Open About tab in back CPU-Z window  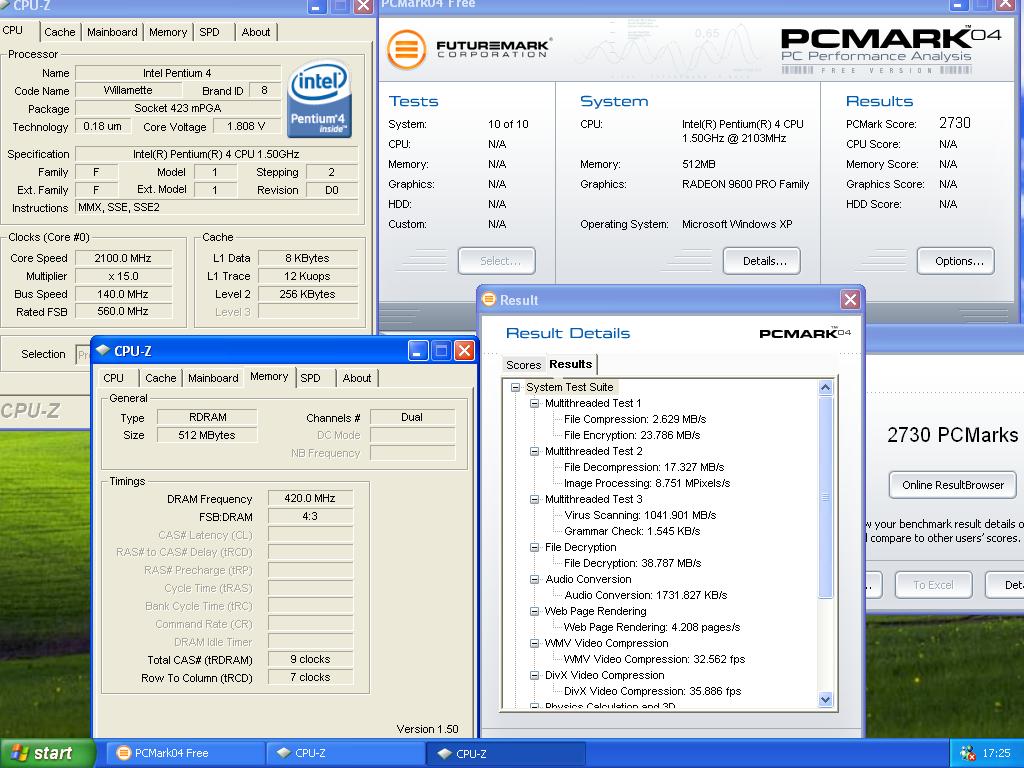coord(255,32)
